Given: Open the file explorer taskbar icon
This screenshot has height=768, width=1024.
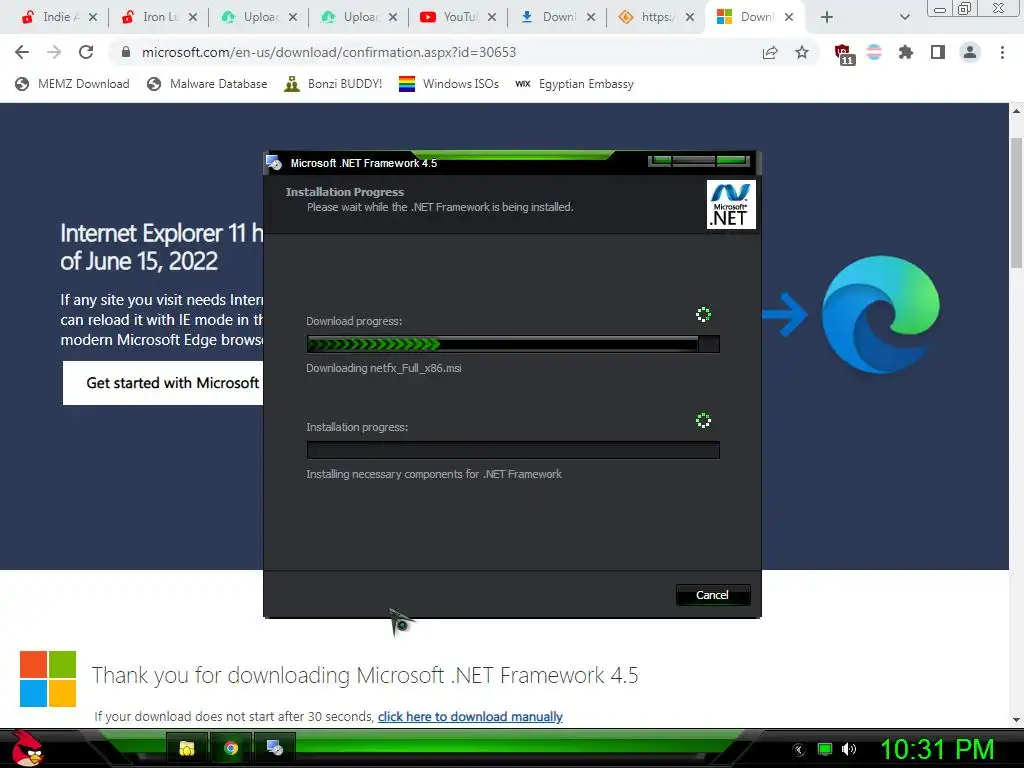Looking at the screenshot, I should point(187,748).
